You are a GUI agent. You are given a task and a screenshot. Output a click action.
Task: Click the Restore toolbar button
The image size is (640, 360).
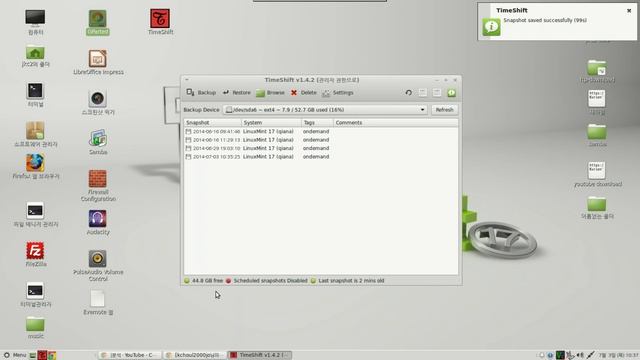(x=237, y=93)
